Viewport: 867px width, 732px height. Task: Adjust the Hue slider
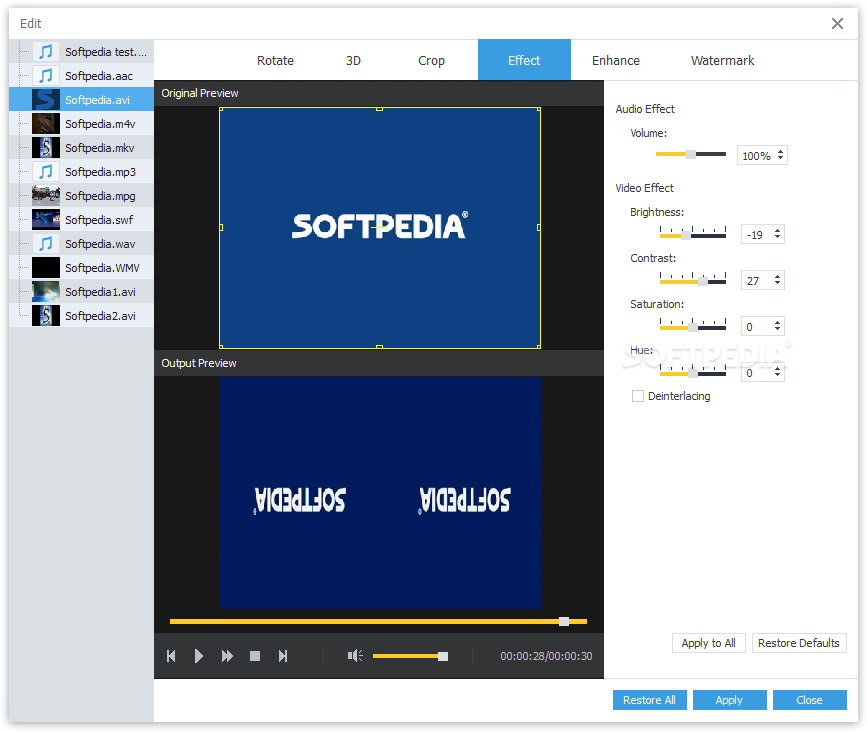tap(692, 372)
